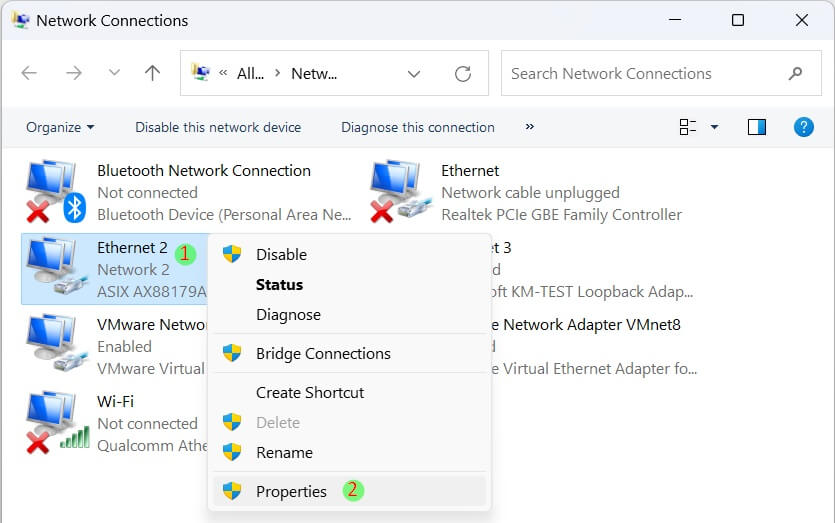Click Disable this network device

point(218,127)
